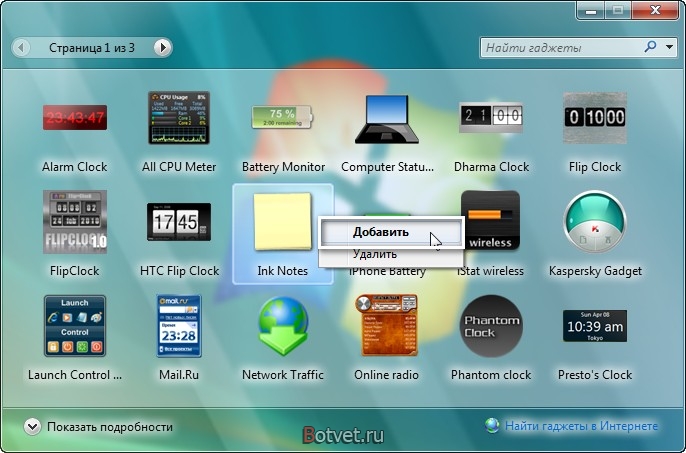Select the Alarm Clock gadget icon
This screenshot has height=453, width=686.
(75, 117)
